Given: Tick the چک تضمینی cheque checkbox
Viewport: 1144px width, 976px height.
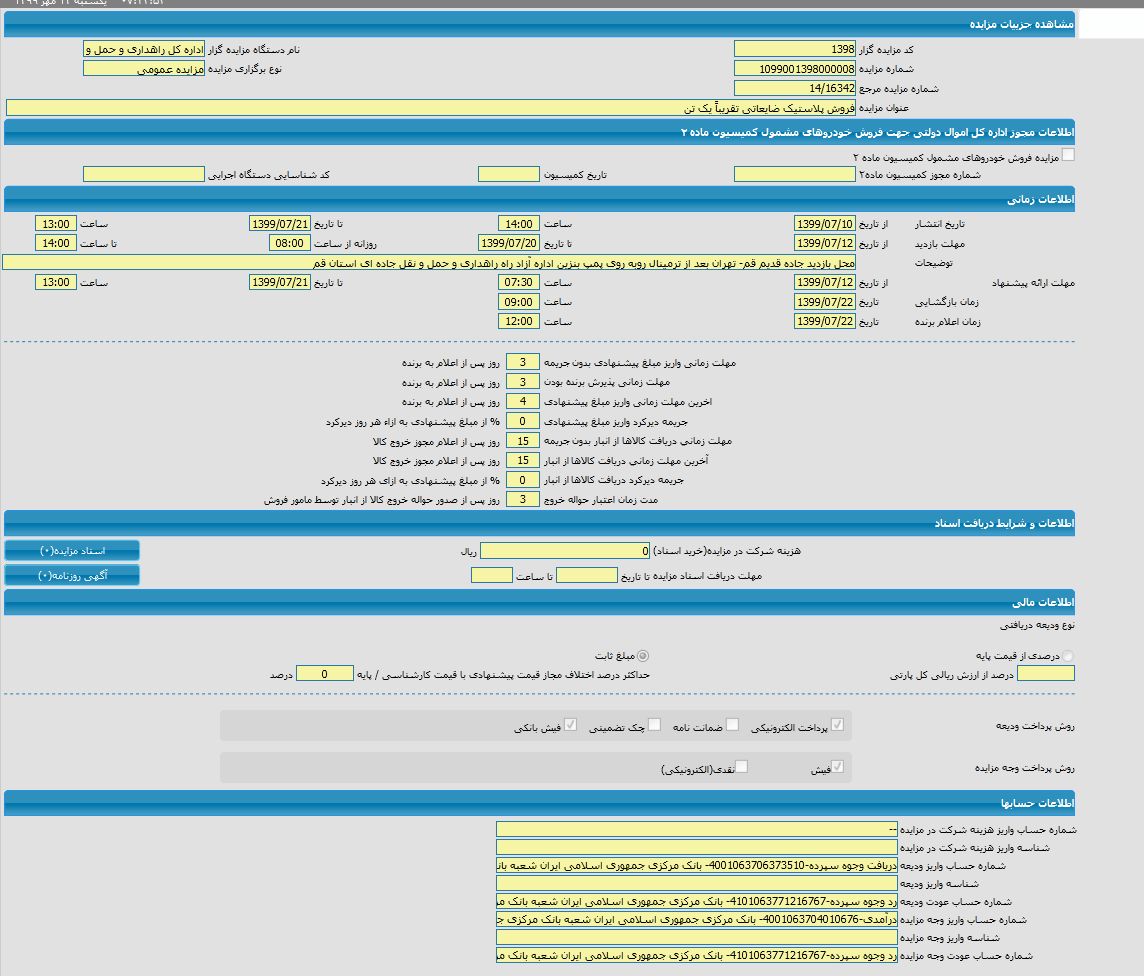Looking at the screenshot, I should (654, 725).
